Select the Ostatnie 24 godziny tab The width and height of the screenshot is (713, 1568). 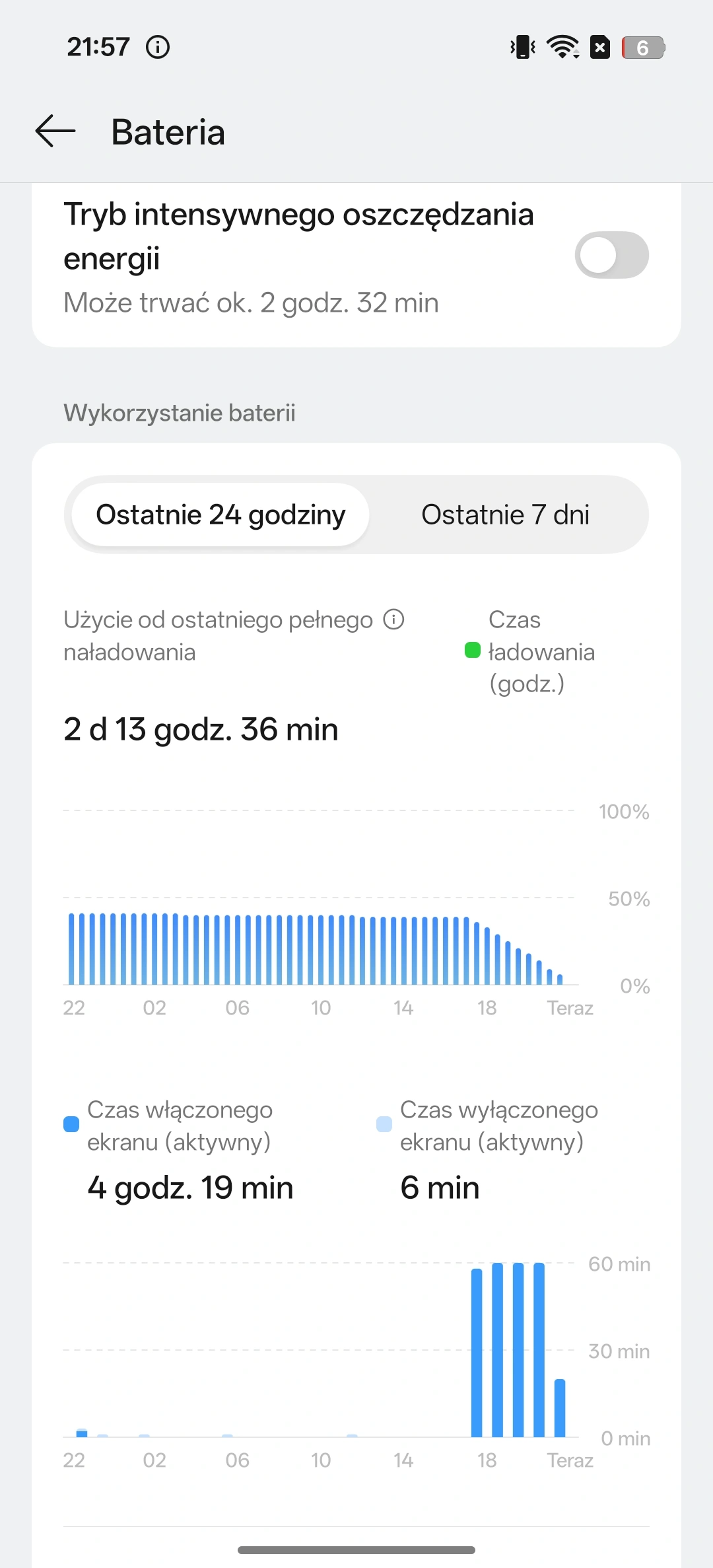[221, 515]
